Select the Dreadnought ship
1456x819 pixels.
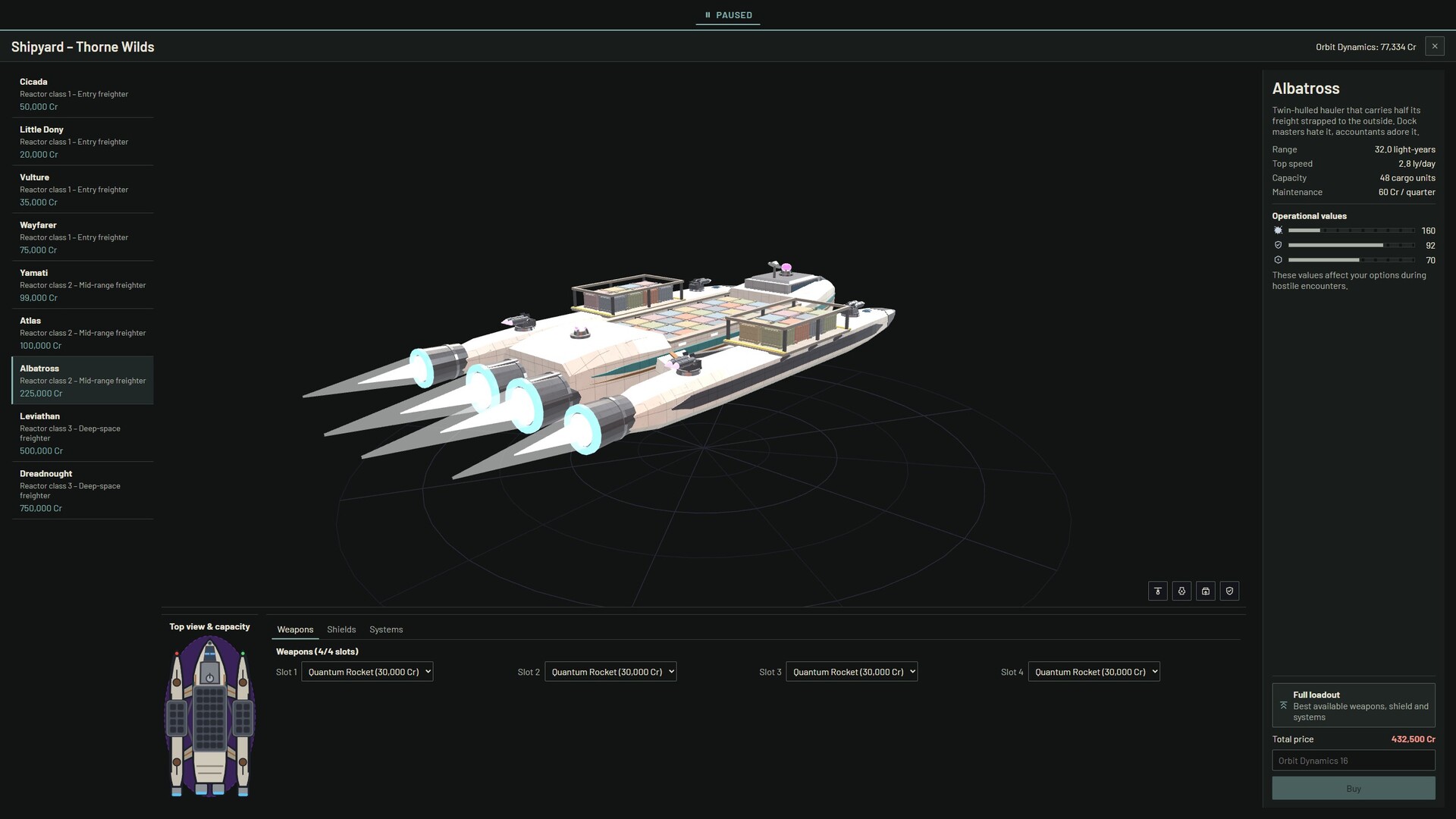(83, 491)
